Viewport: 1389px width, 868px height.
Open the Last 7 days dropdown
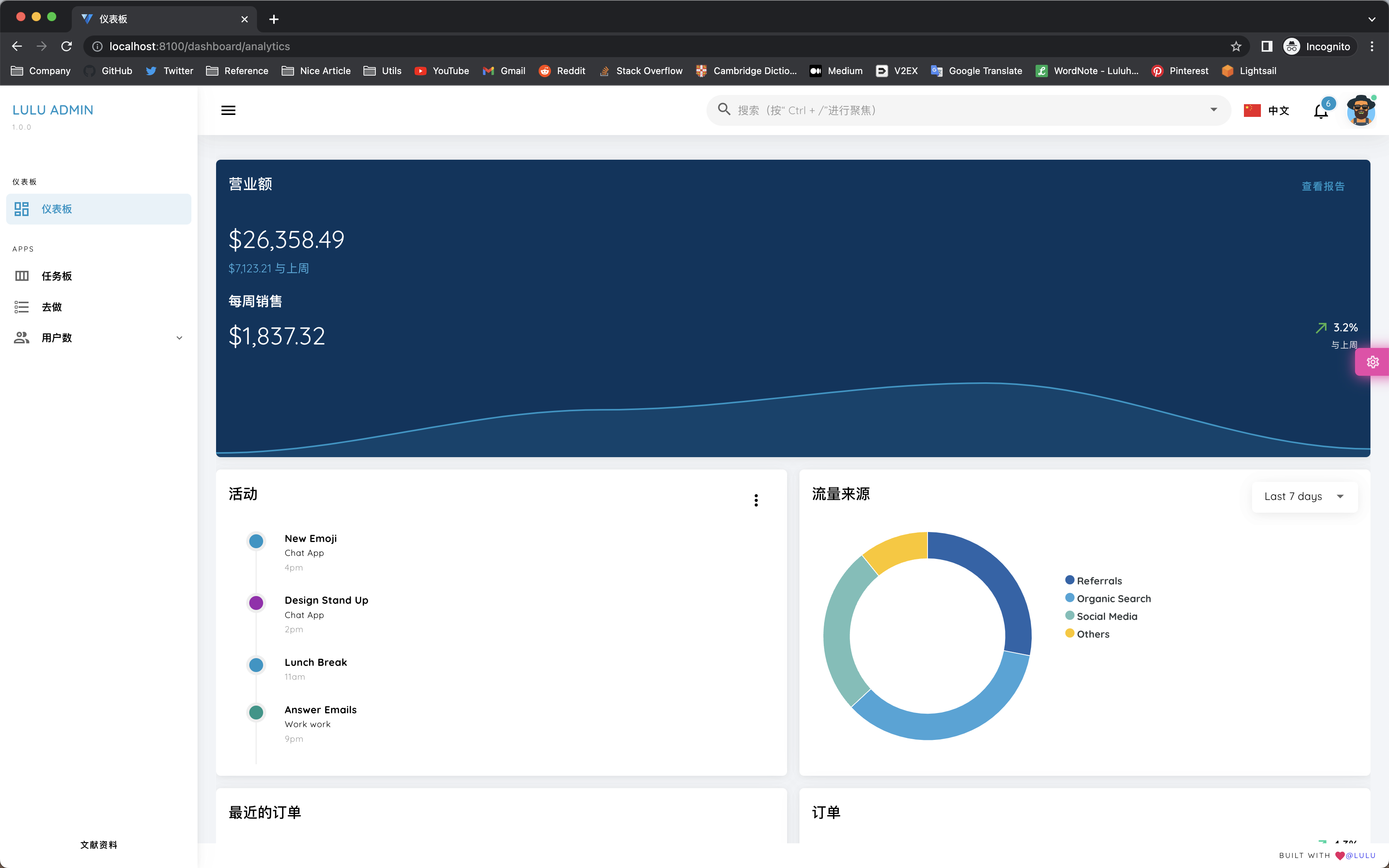click(x=1304, y=496)
